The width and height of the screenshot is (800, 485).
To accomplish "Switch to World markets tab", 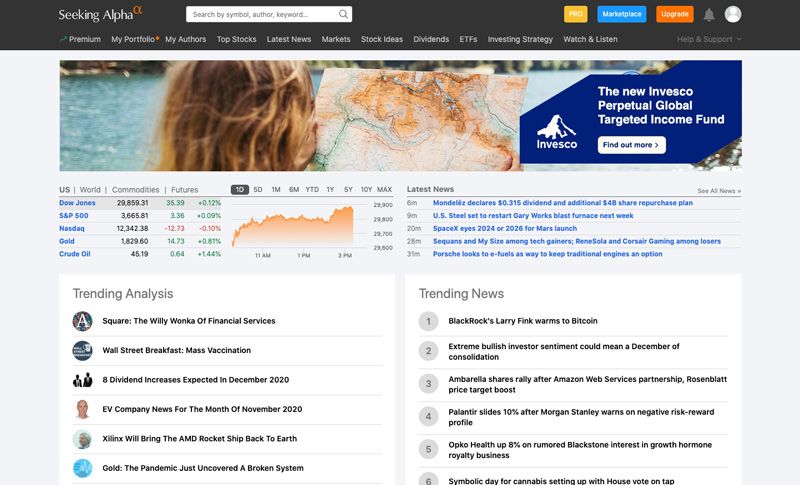I will click(x=90, y=190).
